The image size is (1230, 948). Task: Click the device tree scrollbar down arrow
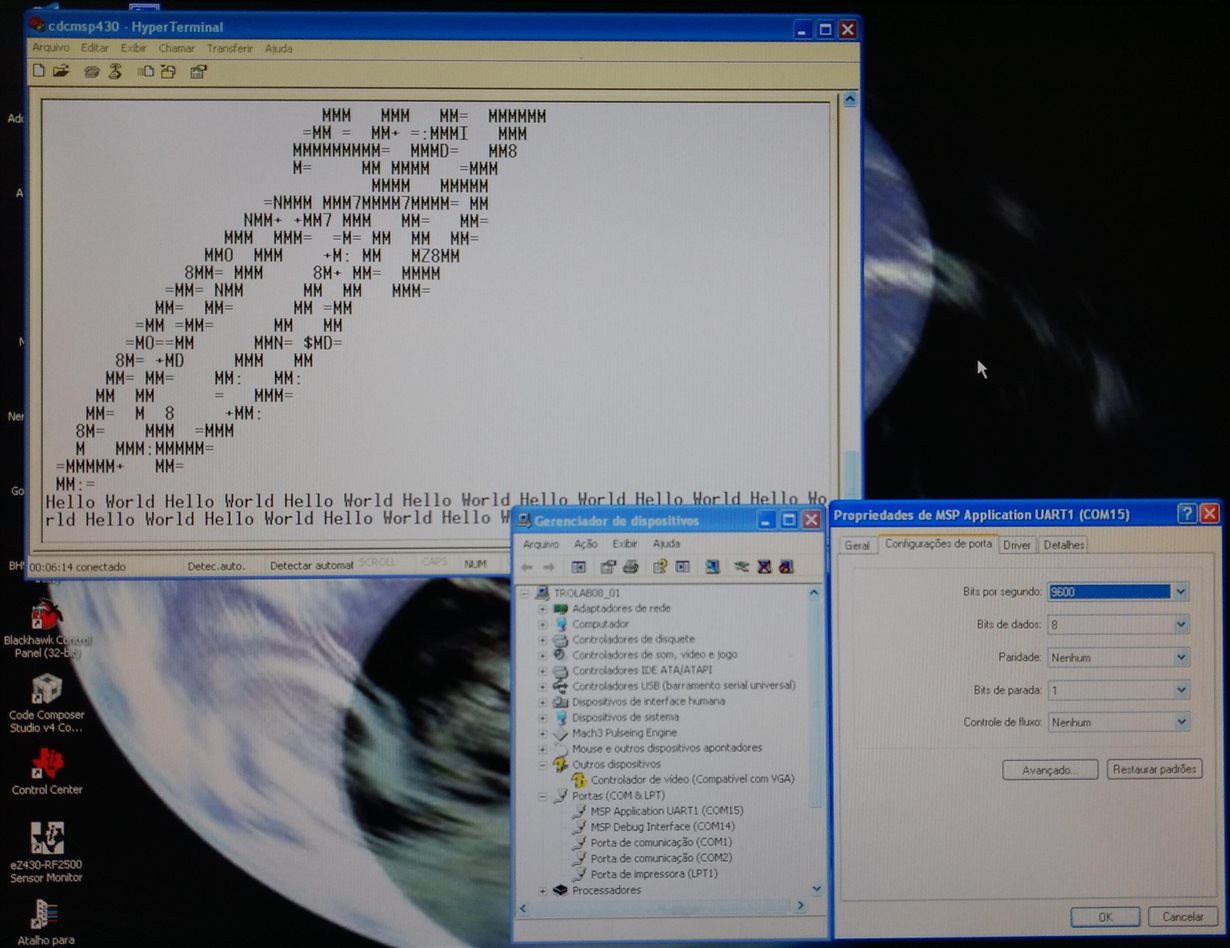(816, 889)
